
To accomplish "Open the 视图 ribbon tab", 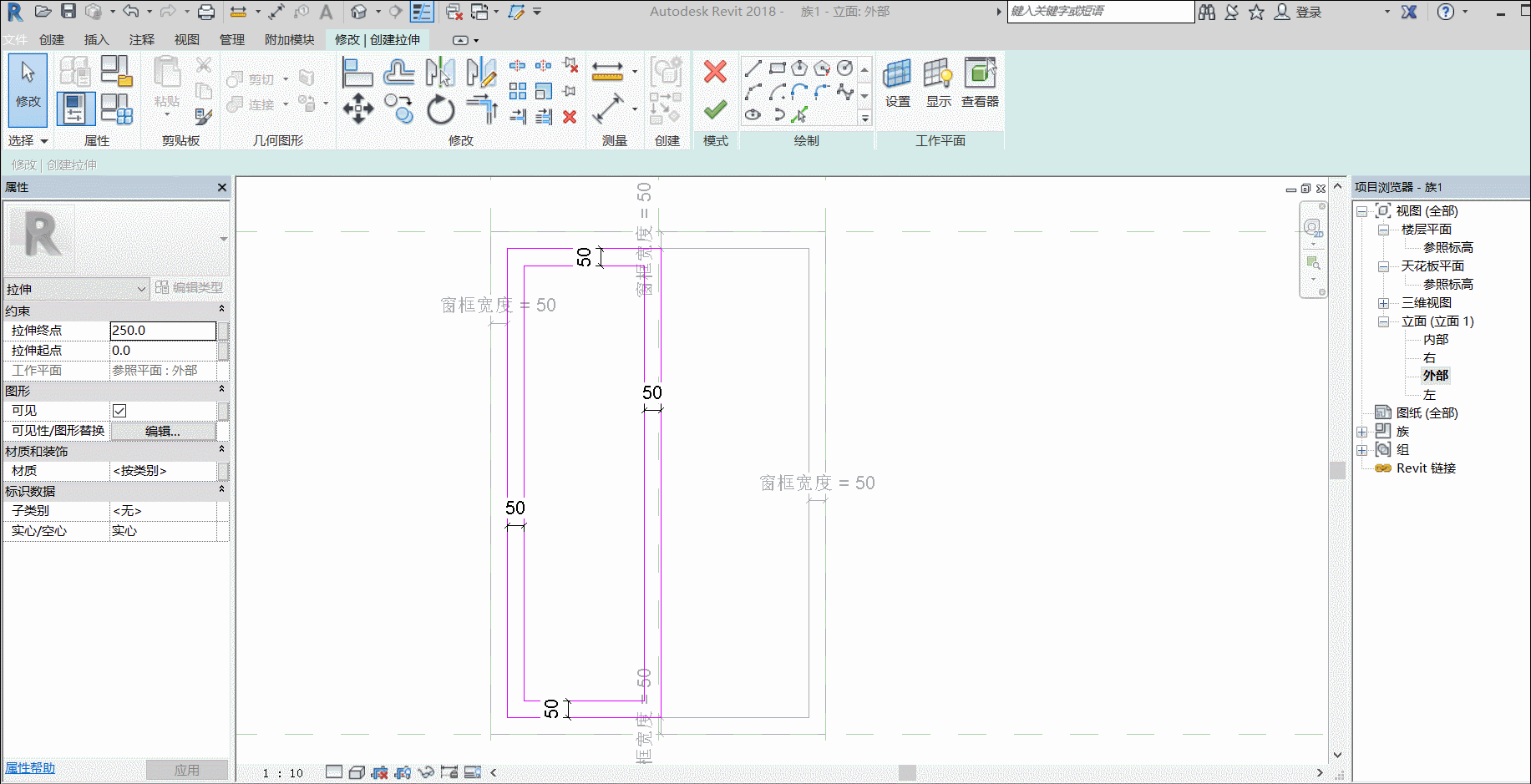I will pyautogui.click(x=187, y=40).
